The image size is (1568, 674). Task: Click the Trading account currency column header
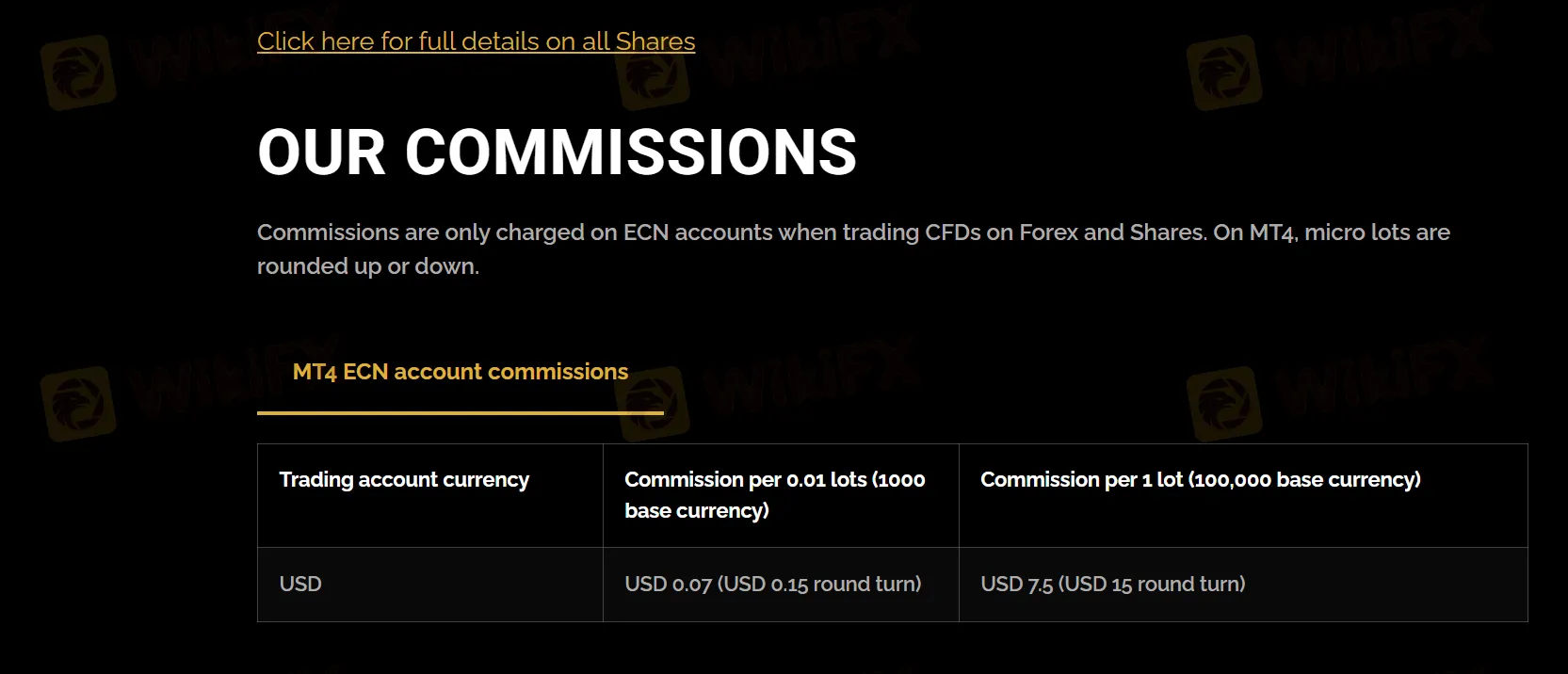point(404,480)
